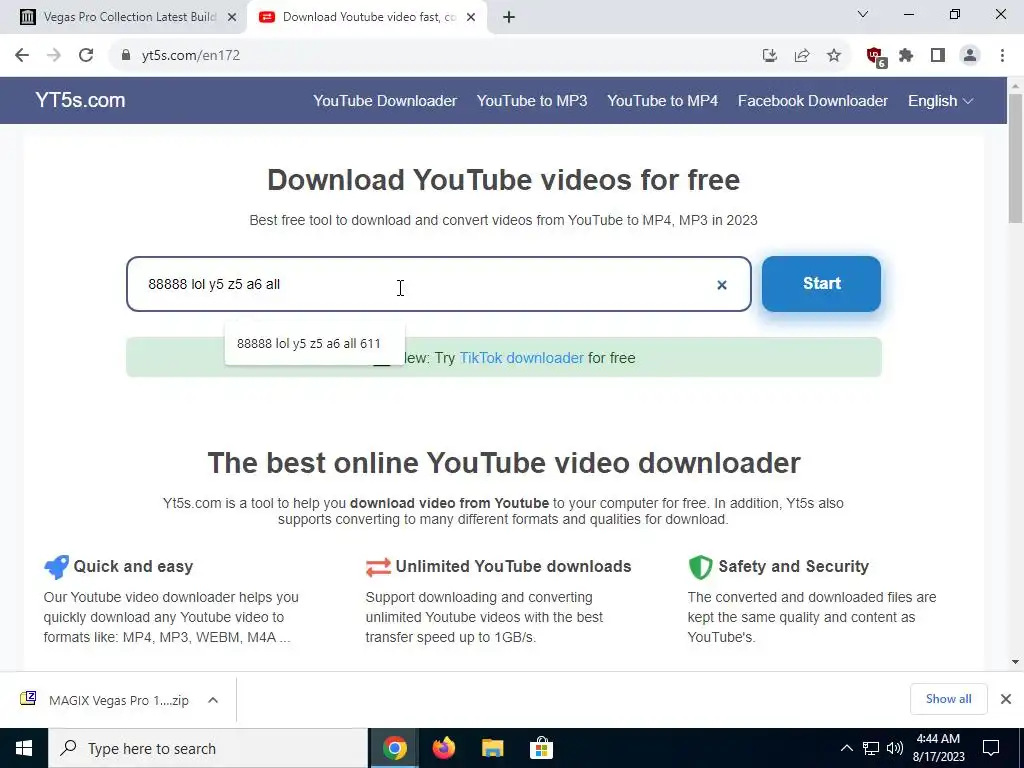Clear the search field with X icon

click(x=722, y=285)
